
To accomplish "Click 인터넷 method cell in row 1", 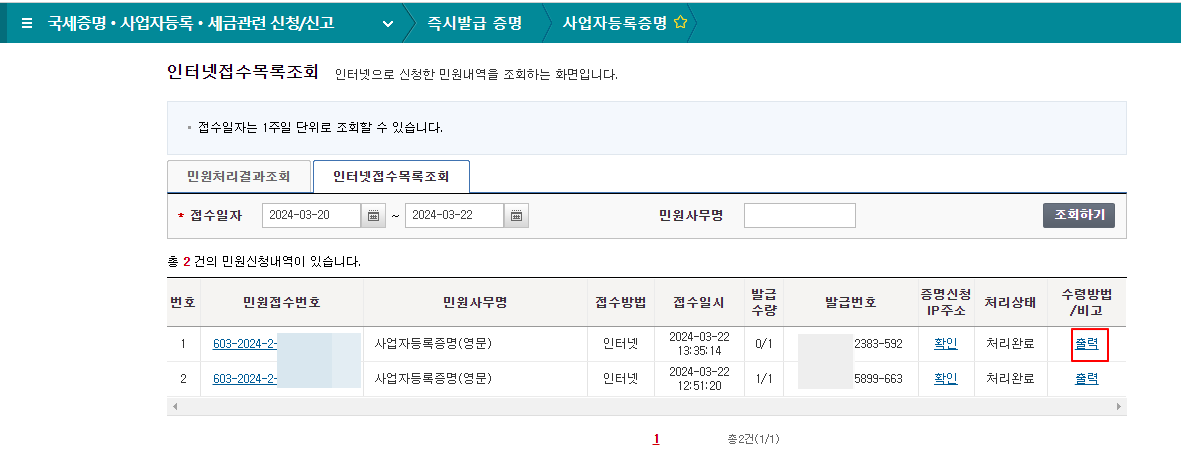I will 621,344.
